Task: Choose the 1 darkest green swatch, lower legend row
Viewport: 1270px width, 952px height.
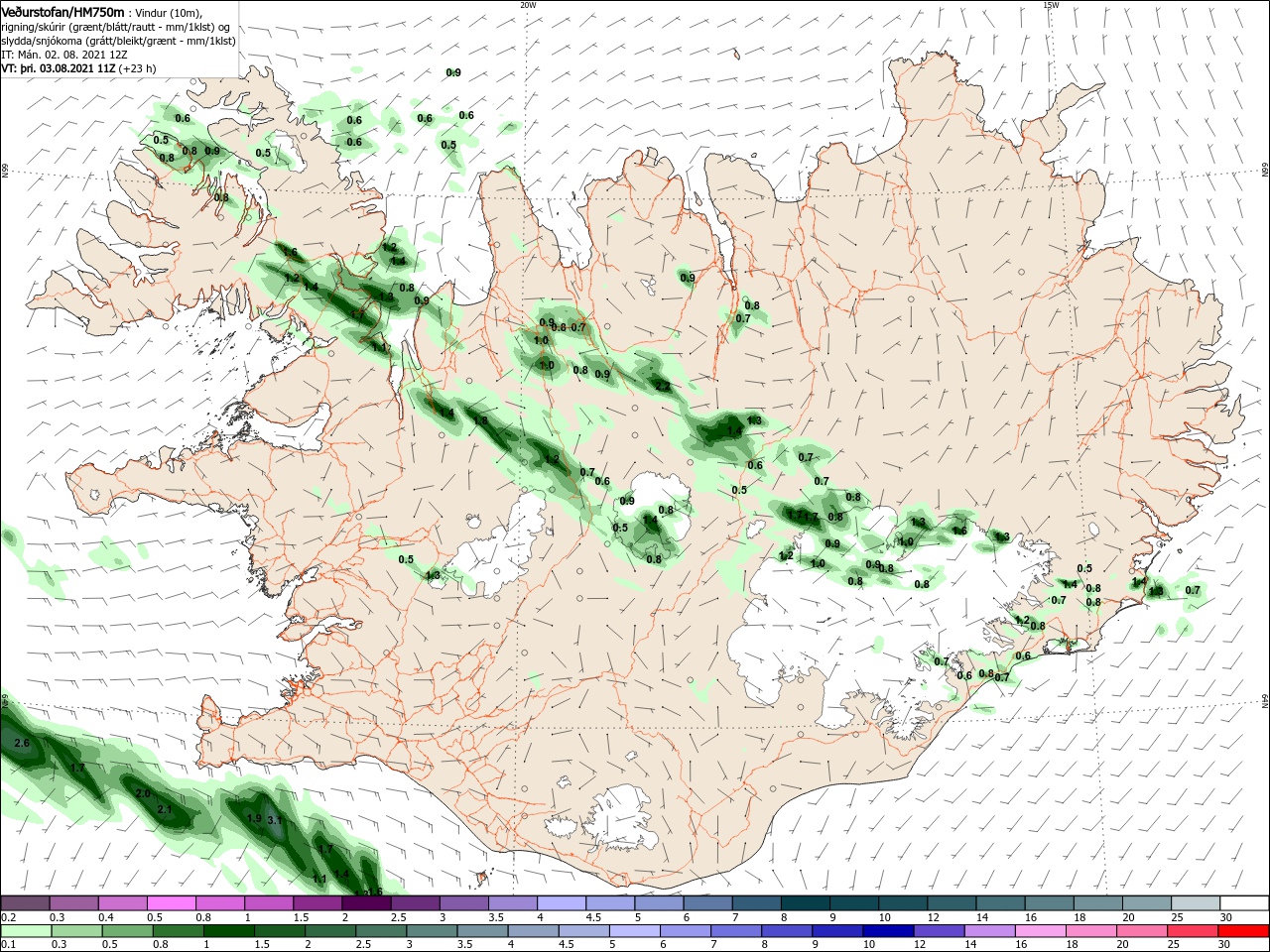Action: tap(228, 931)
